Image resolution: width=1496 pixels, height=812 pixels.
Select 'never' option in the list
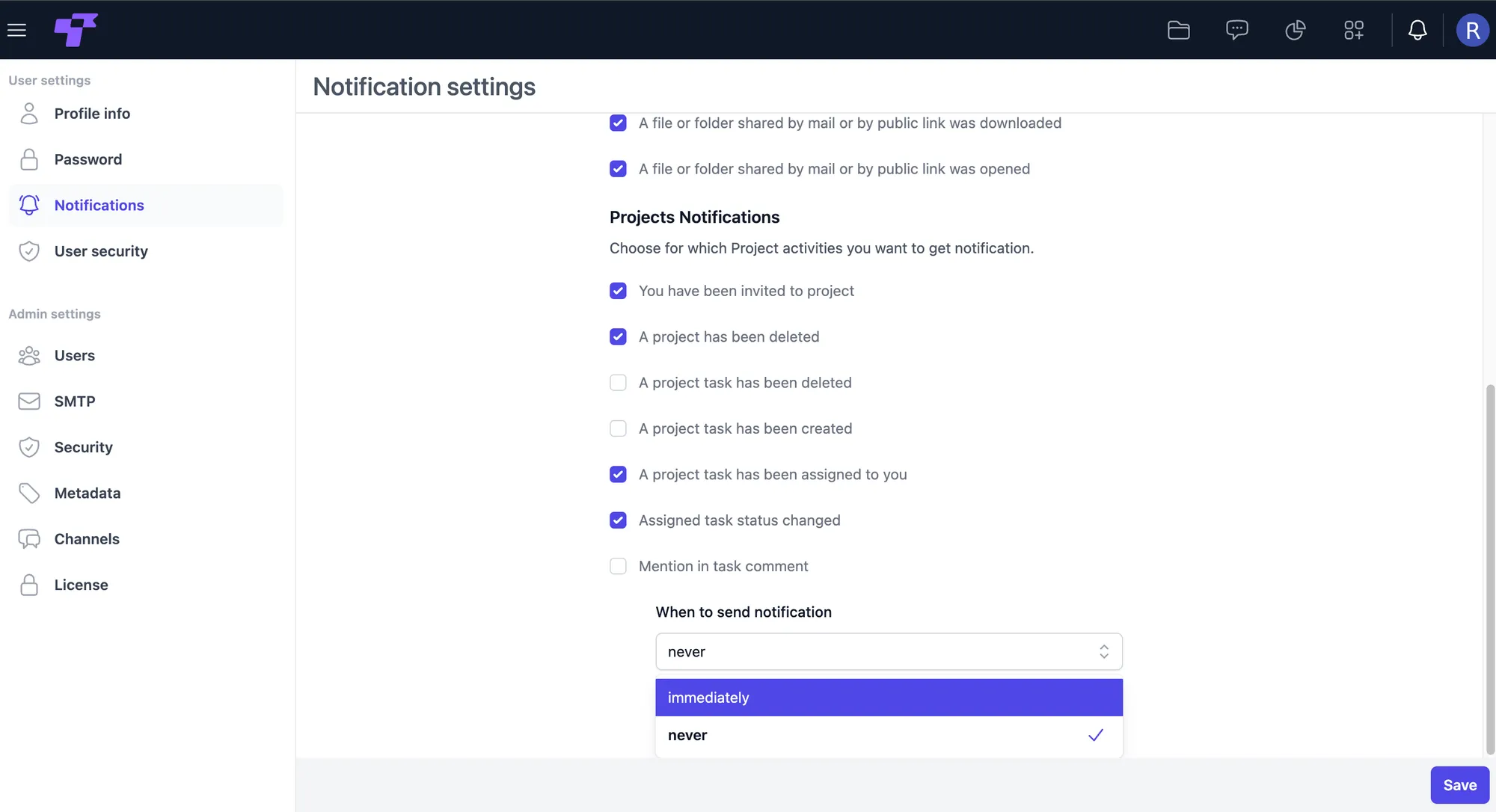click(889, 735)
